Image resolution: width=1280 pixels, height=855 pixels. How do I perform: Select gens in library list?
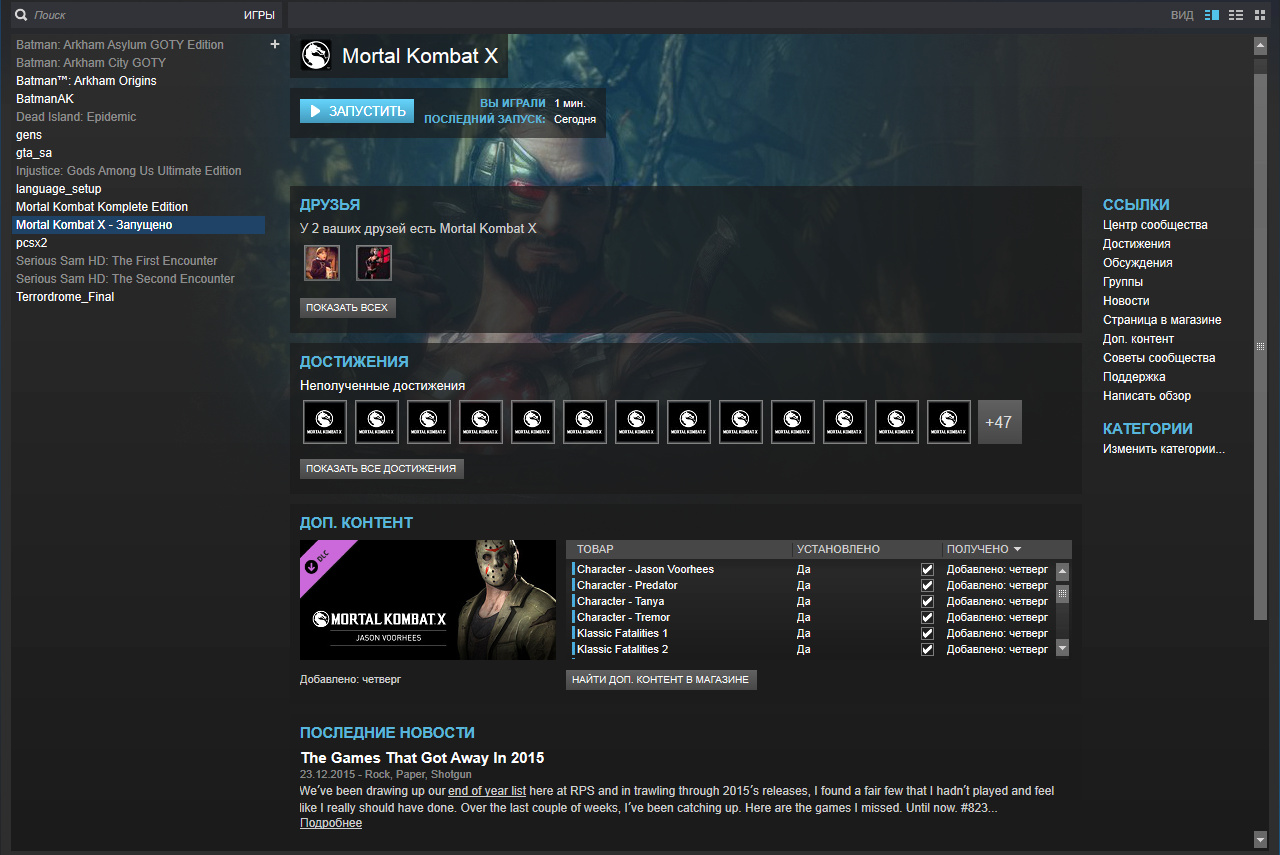tap(29, 135)
